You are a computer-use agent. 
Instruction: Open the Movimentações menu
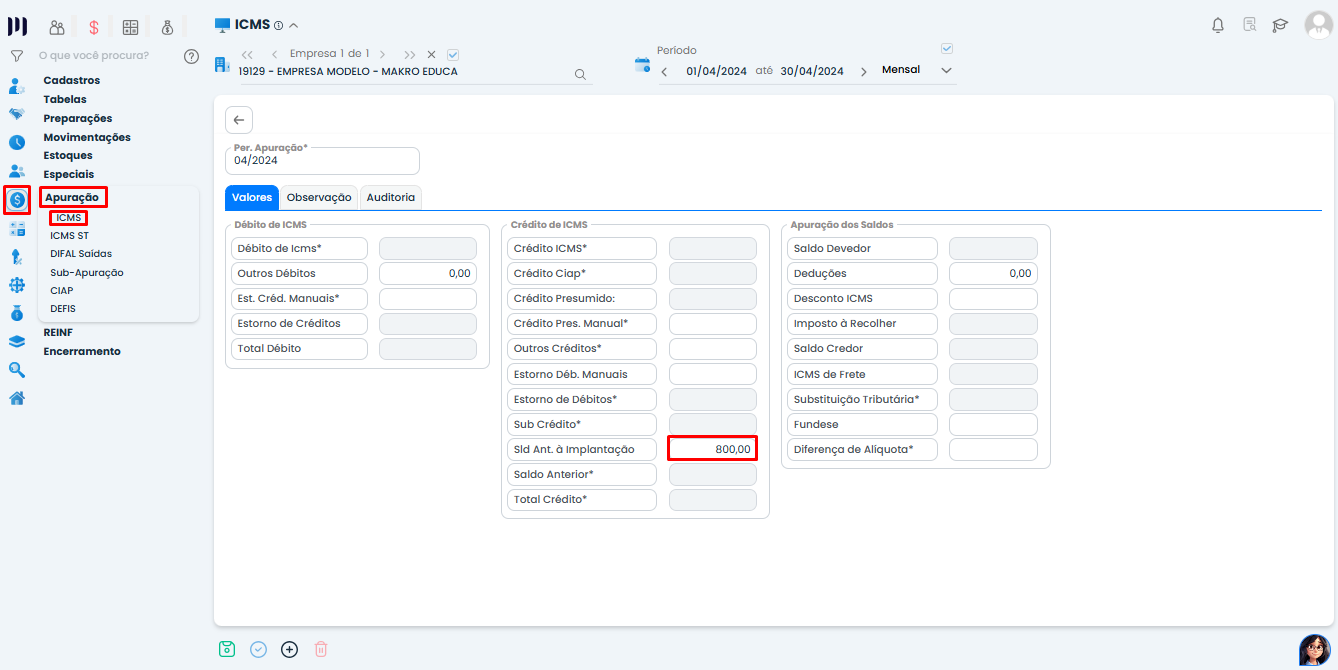point(87,137)
